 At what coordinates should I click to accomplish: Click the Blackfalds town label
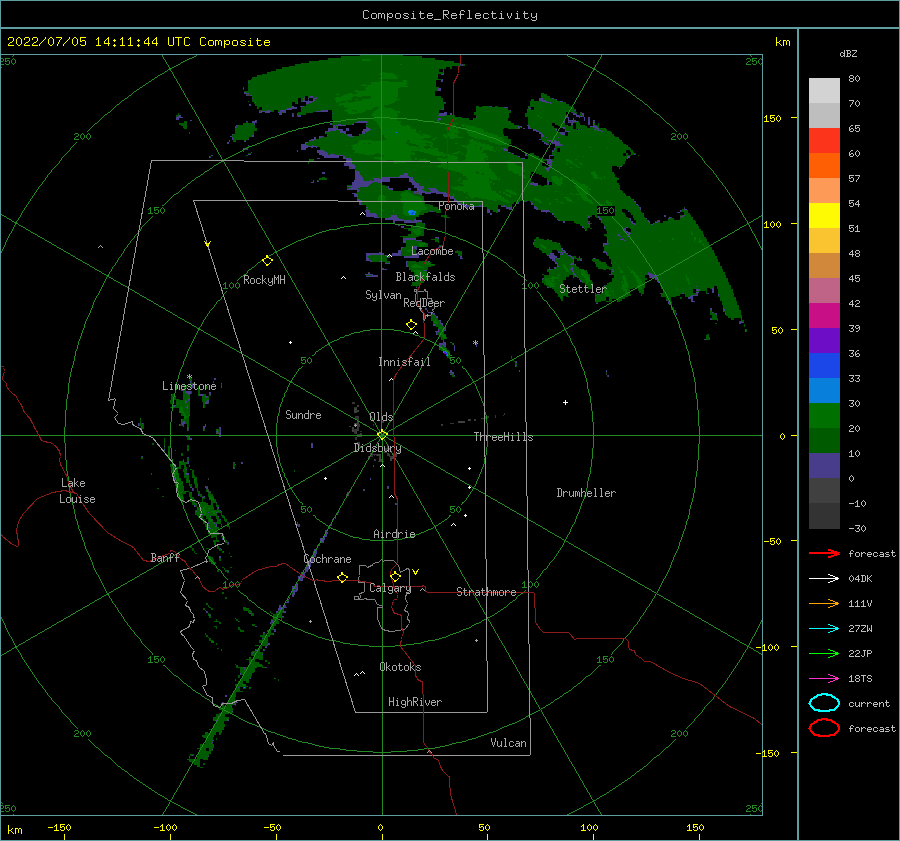pos(425,277)
